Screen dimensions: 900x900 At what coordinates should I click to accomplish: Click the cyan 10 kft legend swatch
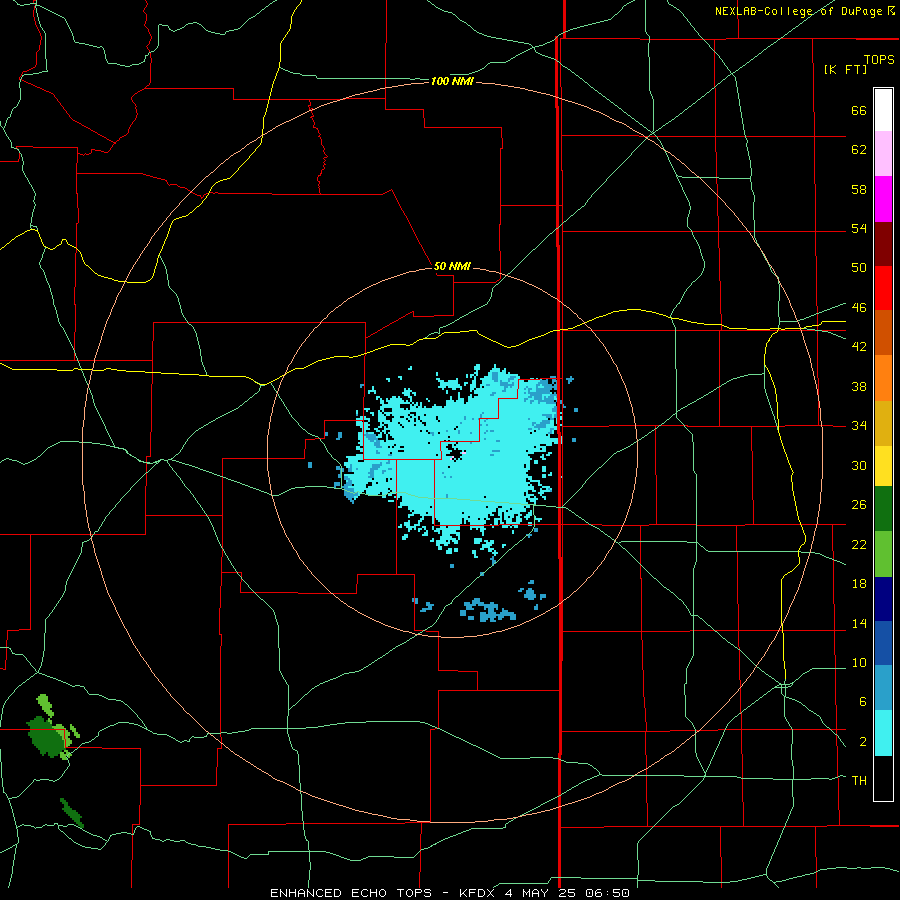click(x=883, y=733)
